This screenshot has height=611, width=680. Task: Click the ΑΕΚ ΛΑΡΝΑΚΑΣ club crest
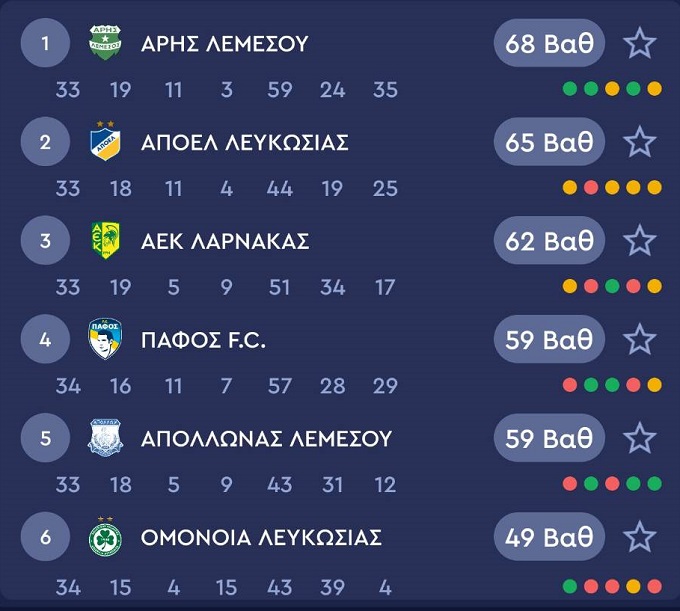[x=104, y=241]
